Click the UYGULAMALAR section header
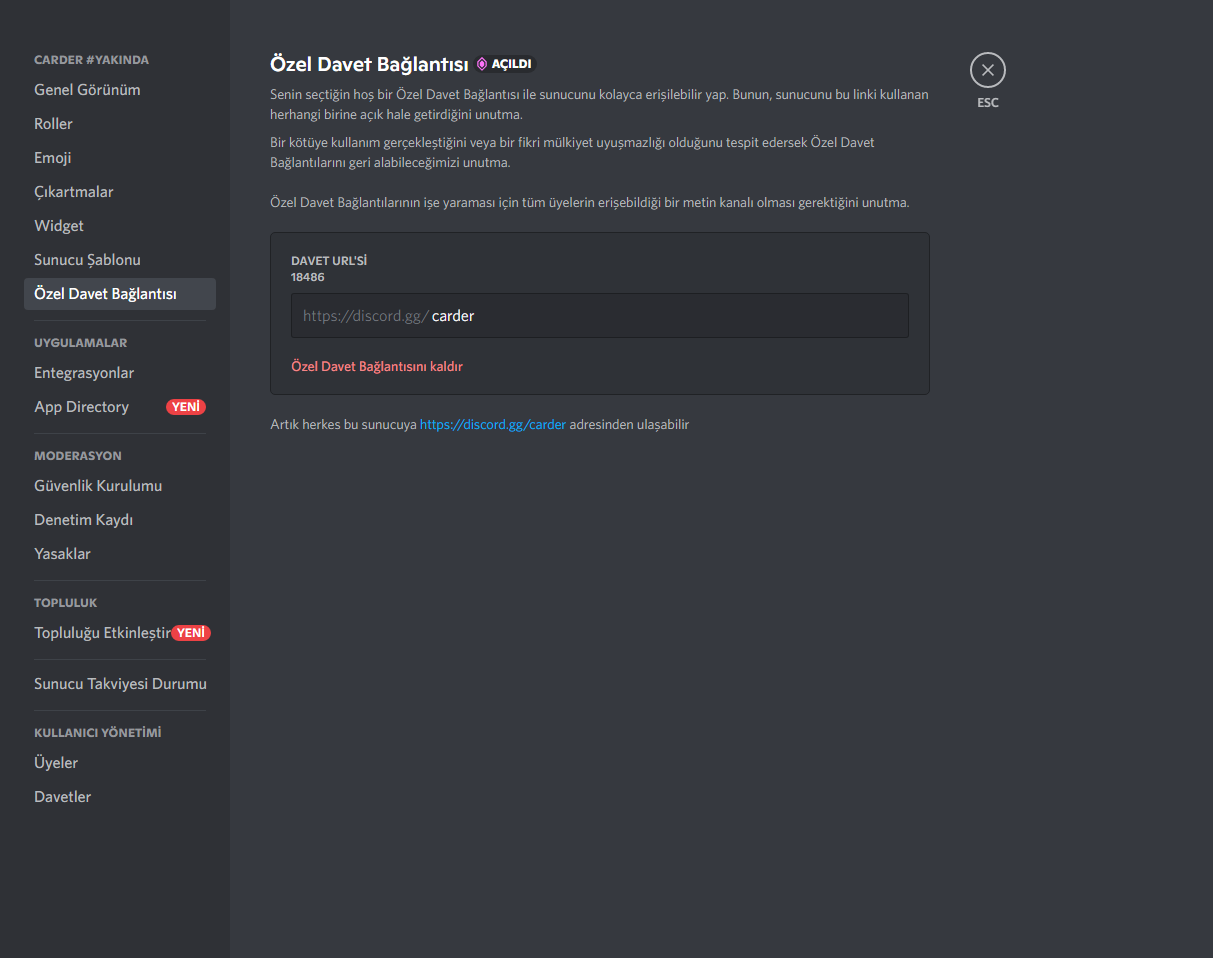The width and height of the screenshot is (1213, 958). pos(80,343)
